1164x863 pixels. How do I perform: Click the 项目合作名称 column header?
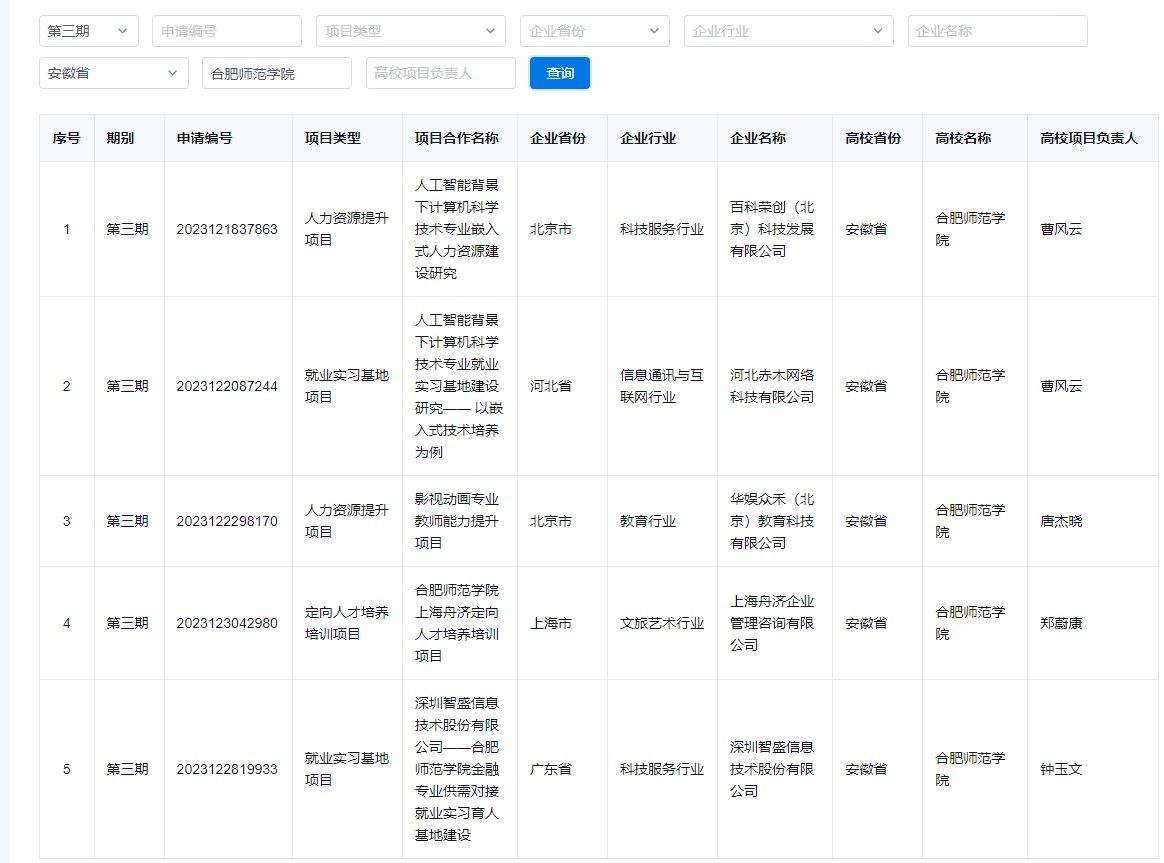click(x=457, y=139)
